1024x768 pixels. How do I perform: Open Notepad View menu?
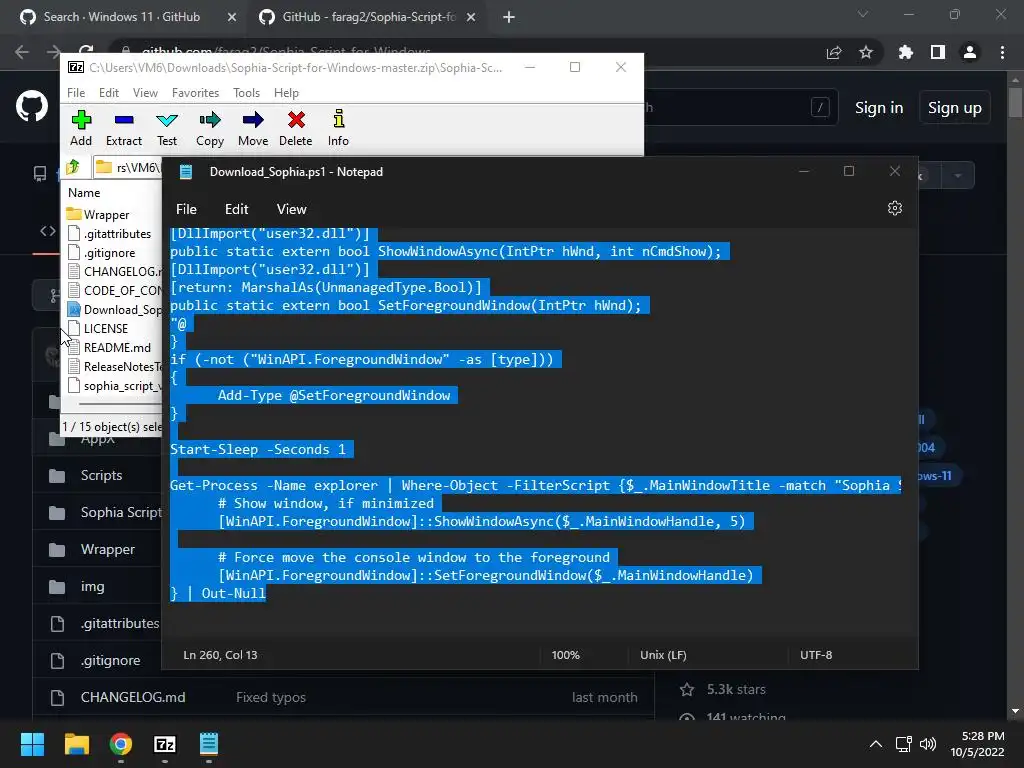291,209
